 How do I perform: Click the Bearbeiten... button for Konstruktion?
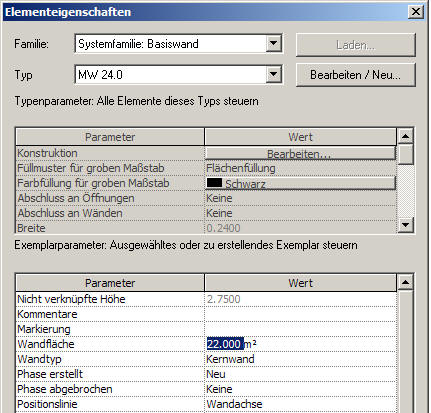click(x=300, y=154)
